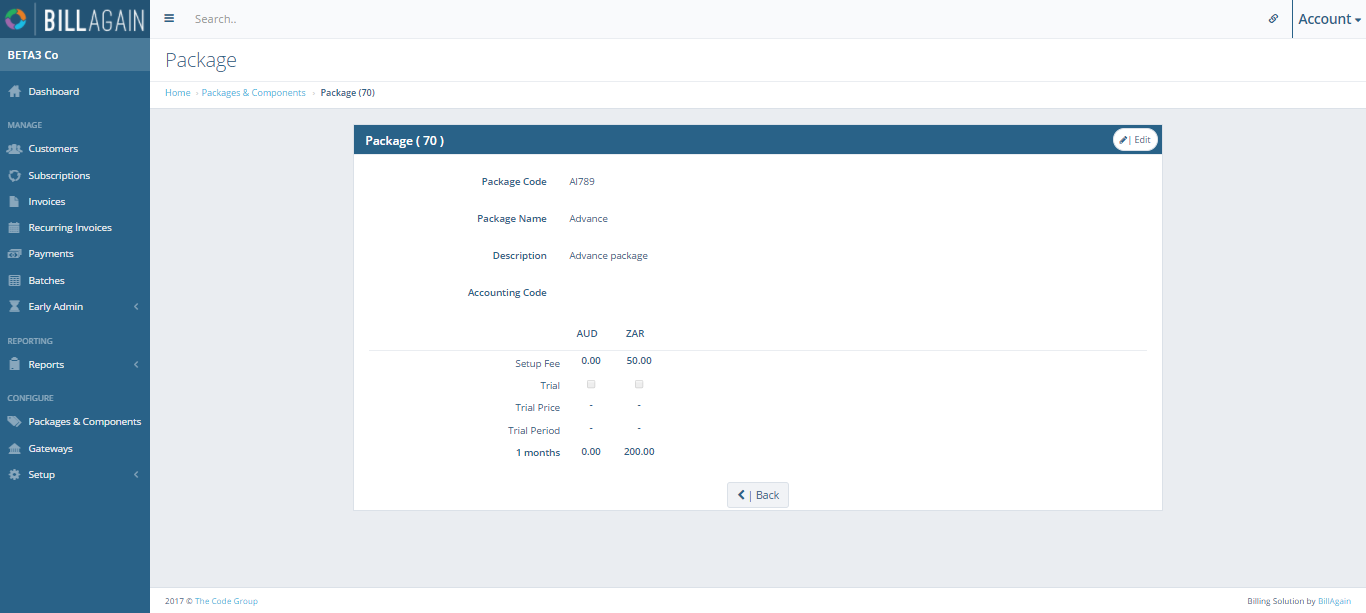Click the Trial Price label link
This screenshot has height=613, width=1366.
click(538, 408)
